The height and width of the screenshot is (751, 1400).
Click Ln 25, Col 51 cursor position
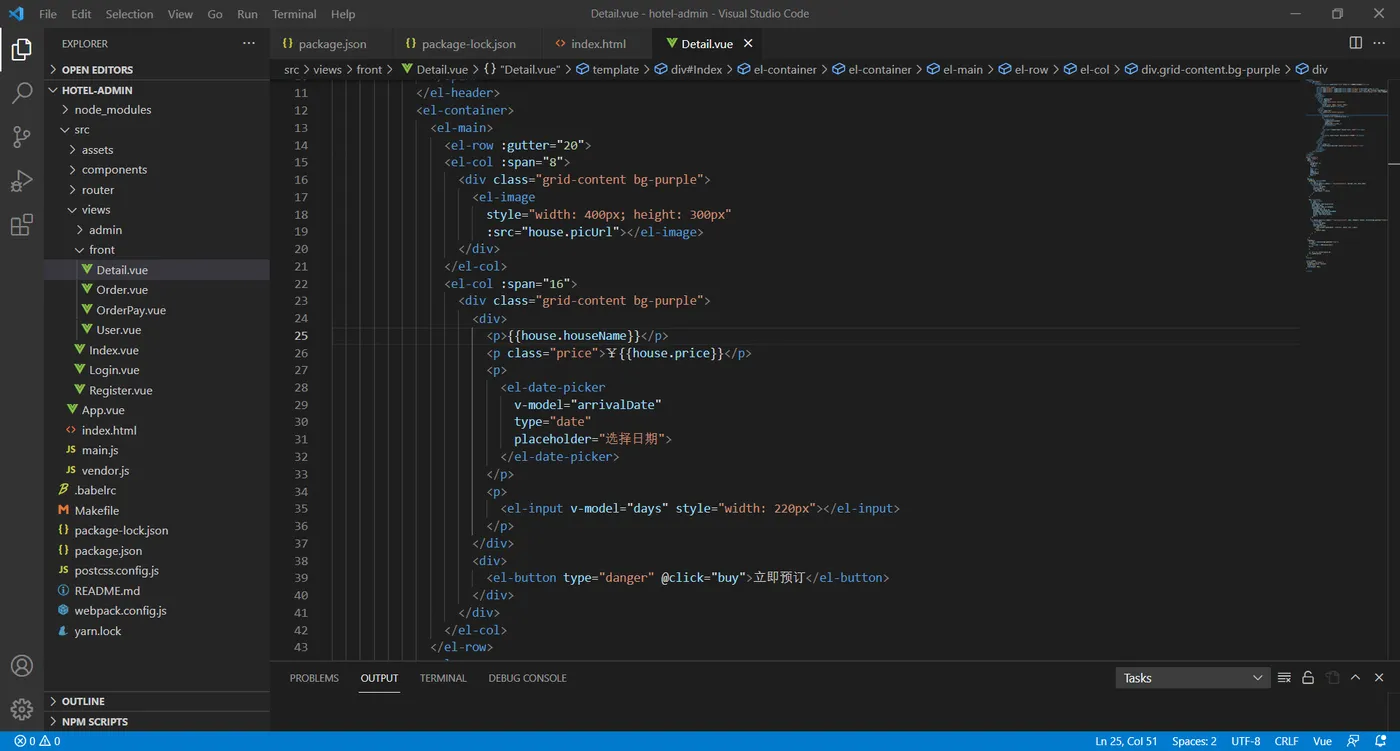click(1126, 741)
